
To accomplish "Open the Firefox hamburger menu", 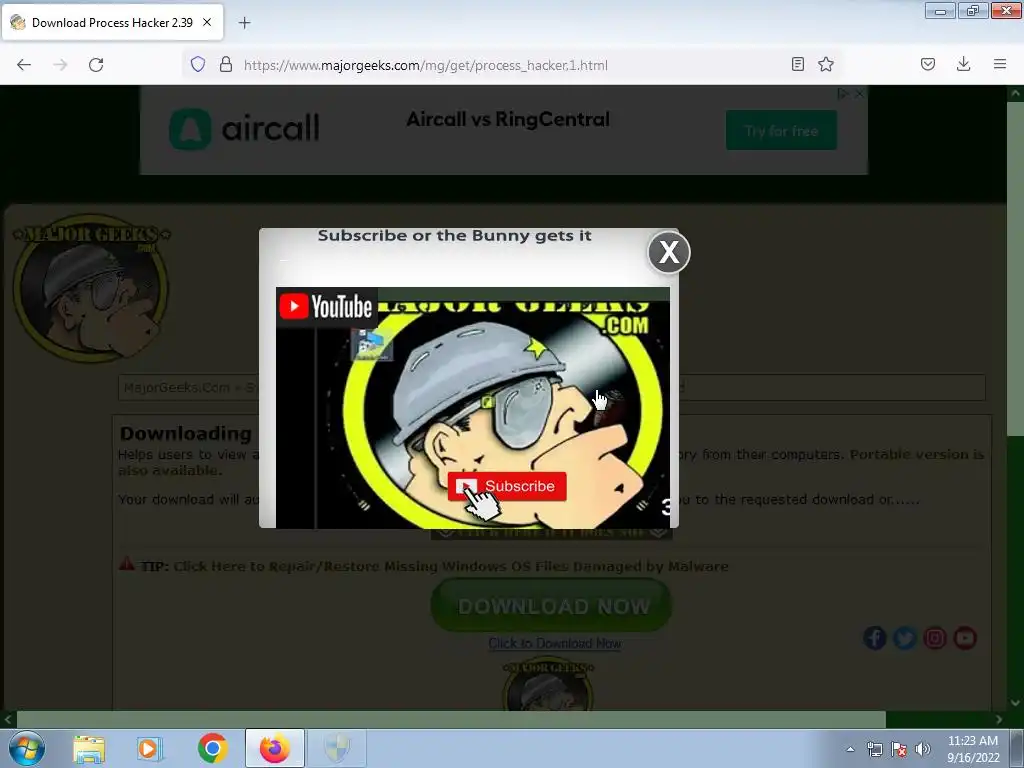I will (1000, 64).
